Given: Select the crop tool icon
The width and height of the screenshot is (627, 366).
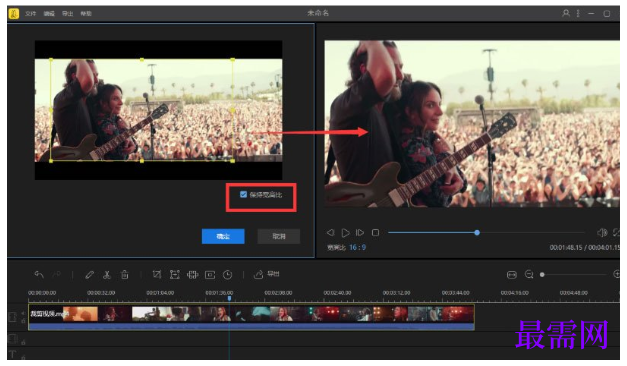Looking at the screenshot, I should pos(157,274).
